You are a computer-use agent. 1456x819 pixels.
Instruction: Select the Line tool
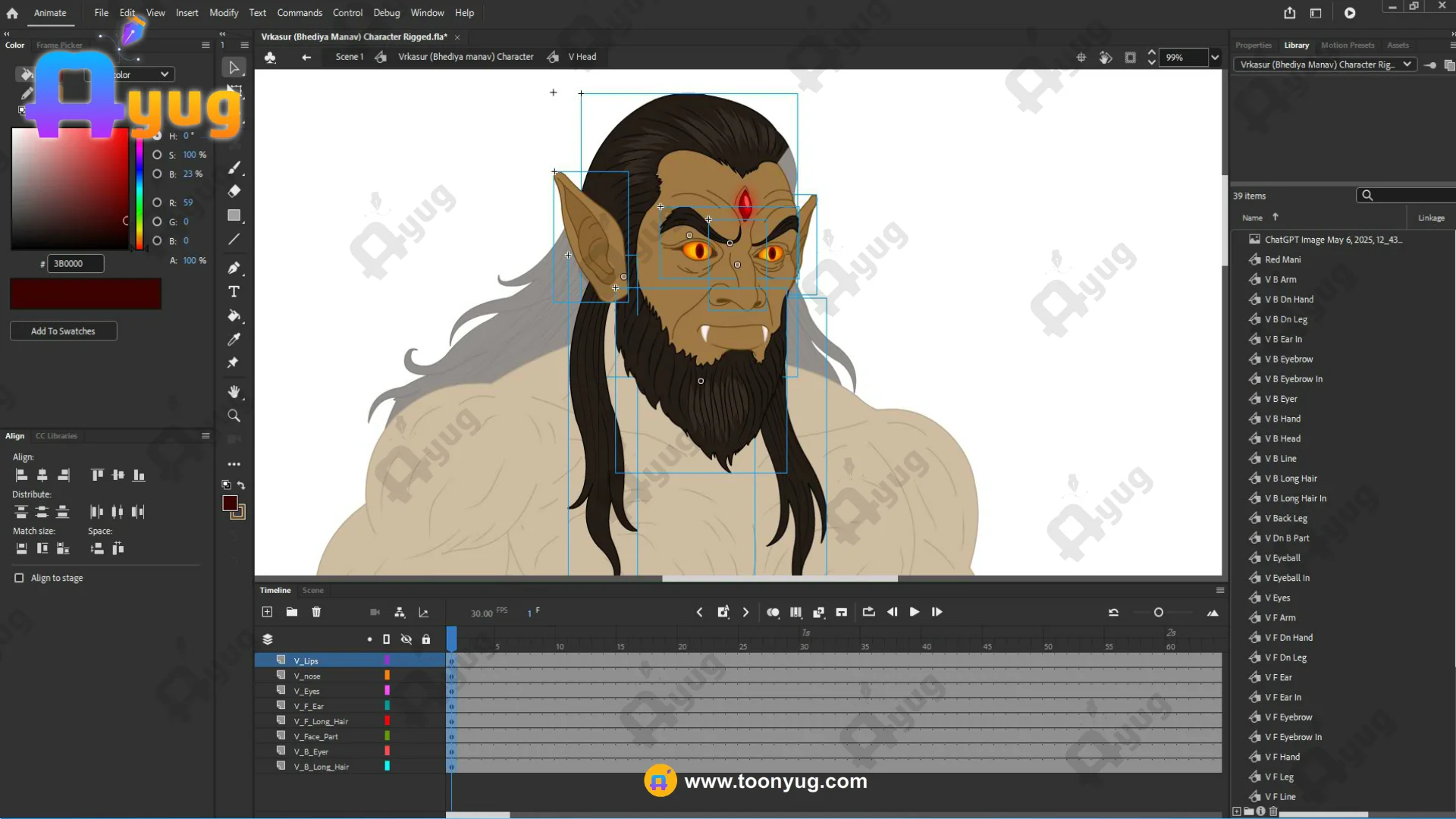tap(234, 240)
